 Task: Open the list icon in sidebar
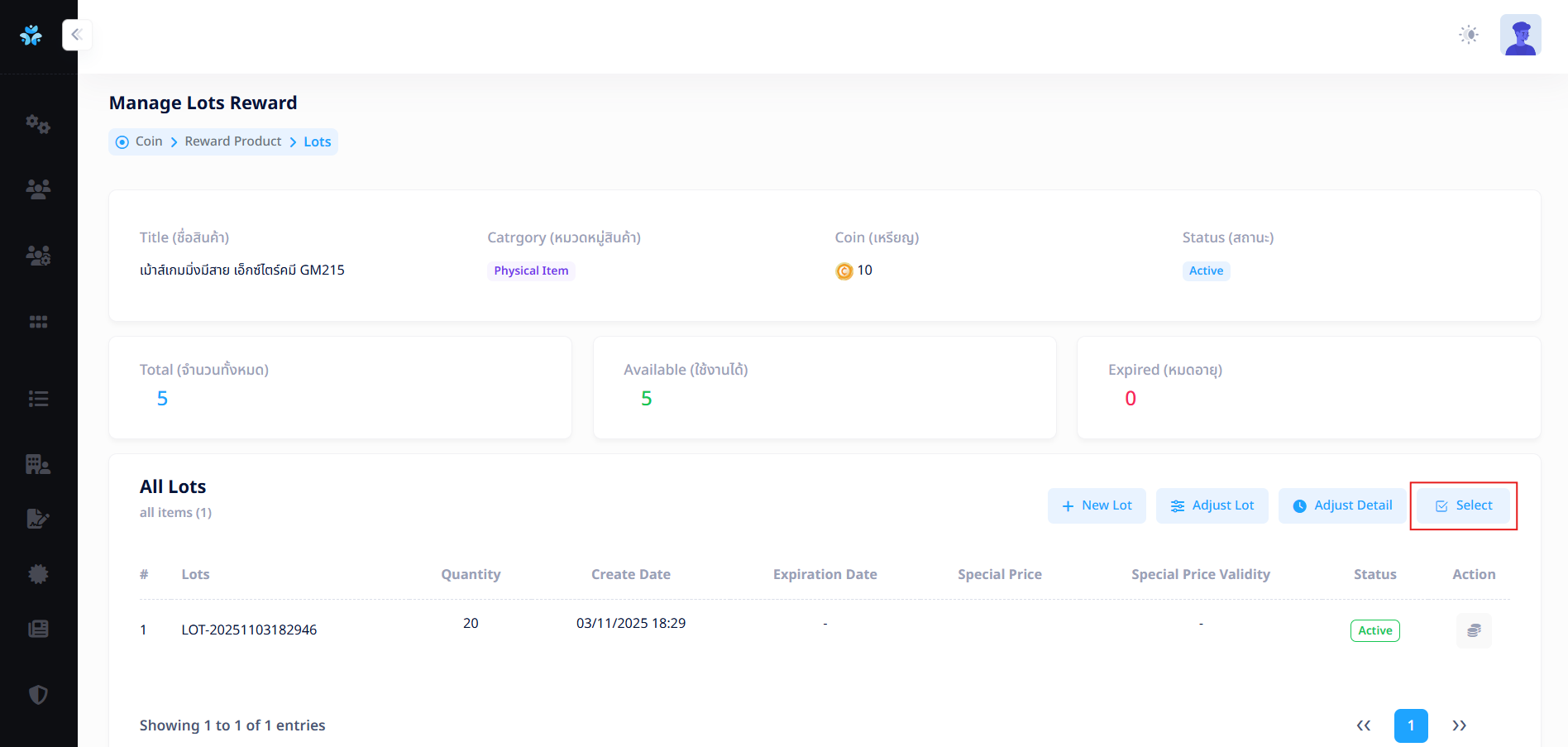38,399
